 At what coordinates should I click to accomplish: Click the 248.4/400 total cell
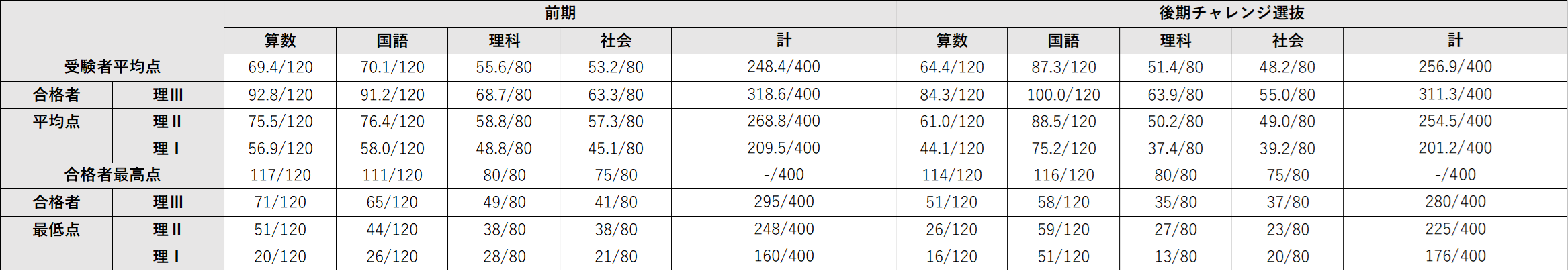(x=783, y=67)
